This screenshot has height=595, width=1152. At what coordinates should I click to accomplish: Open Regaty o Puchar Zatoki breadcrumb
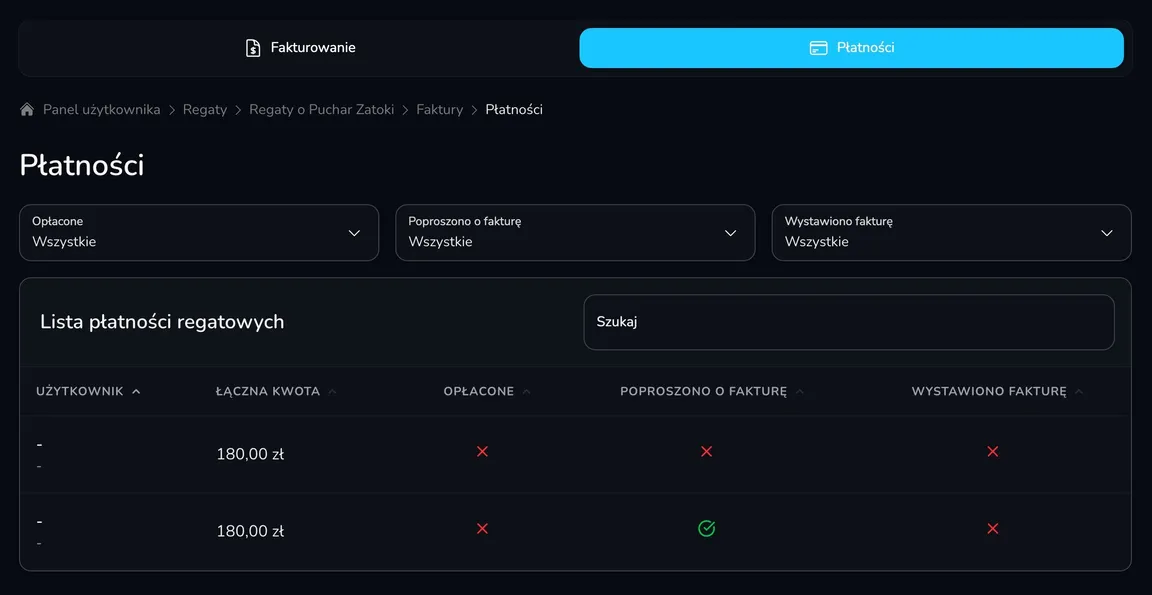coord(322,109)
